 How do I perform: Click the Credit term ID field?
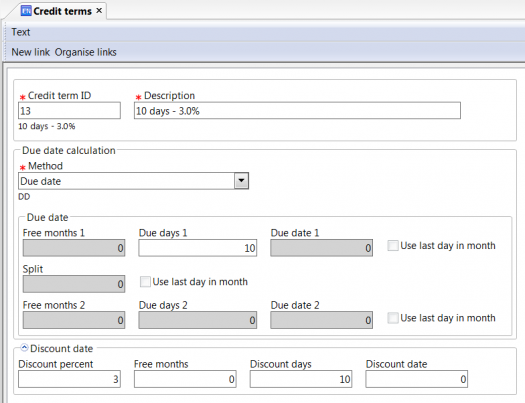(x=69, y=111)
